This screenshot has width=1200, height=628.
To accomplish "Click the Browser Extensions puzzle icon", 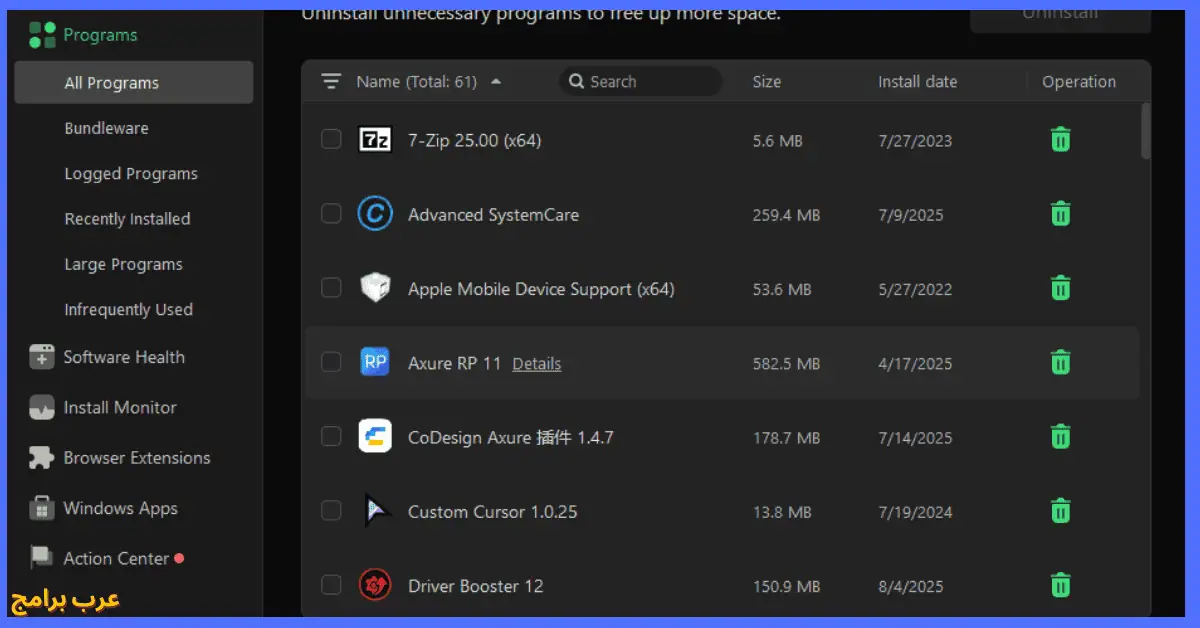I will click(42, 458).
